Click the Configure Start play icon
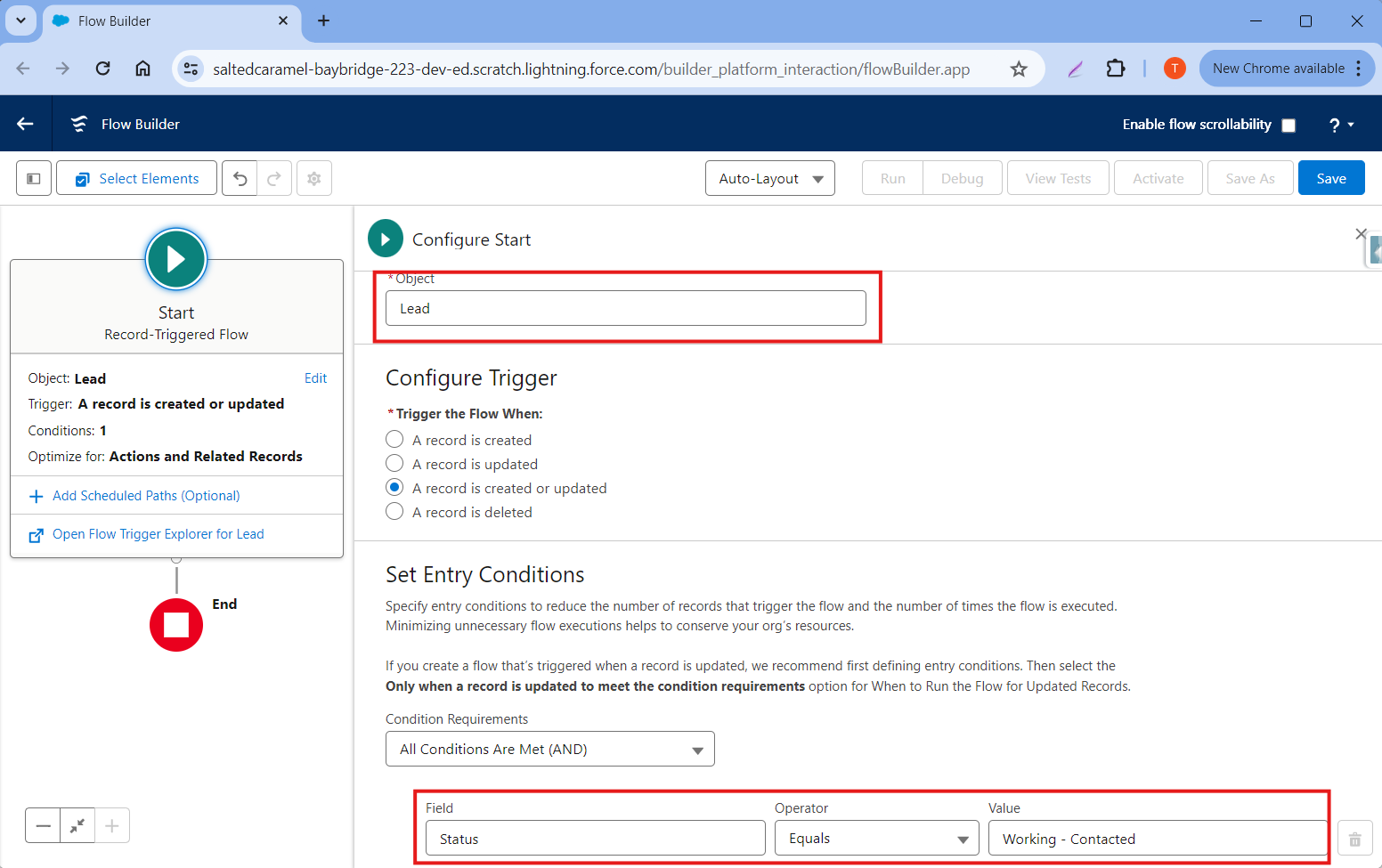Screen dimensions: 1382x868 (386, 239)
